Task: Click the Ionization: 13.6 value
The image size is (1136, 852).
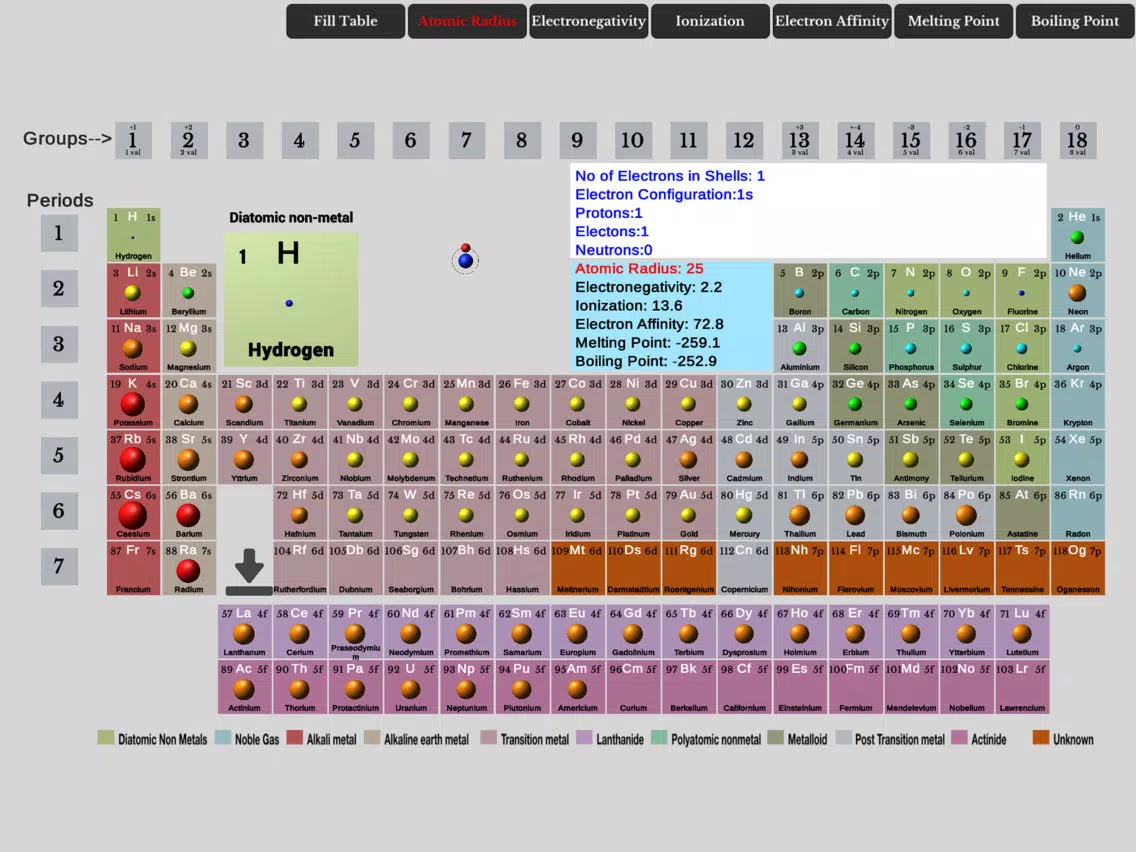Action: [629, 306]
